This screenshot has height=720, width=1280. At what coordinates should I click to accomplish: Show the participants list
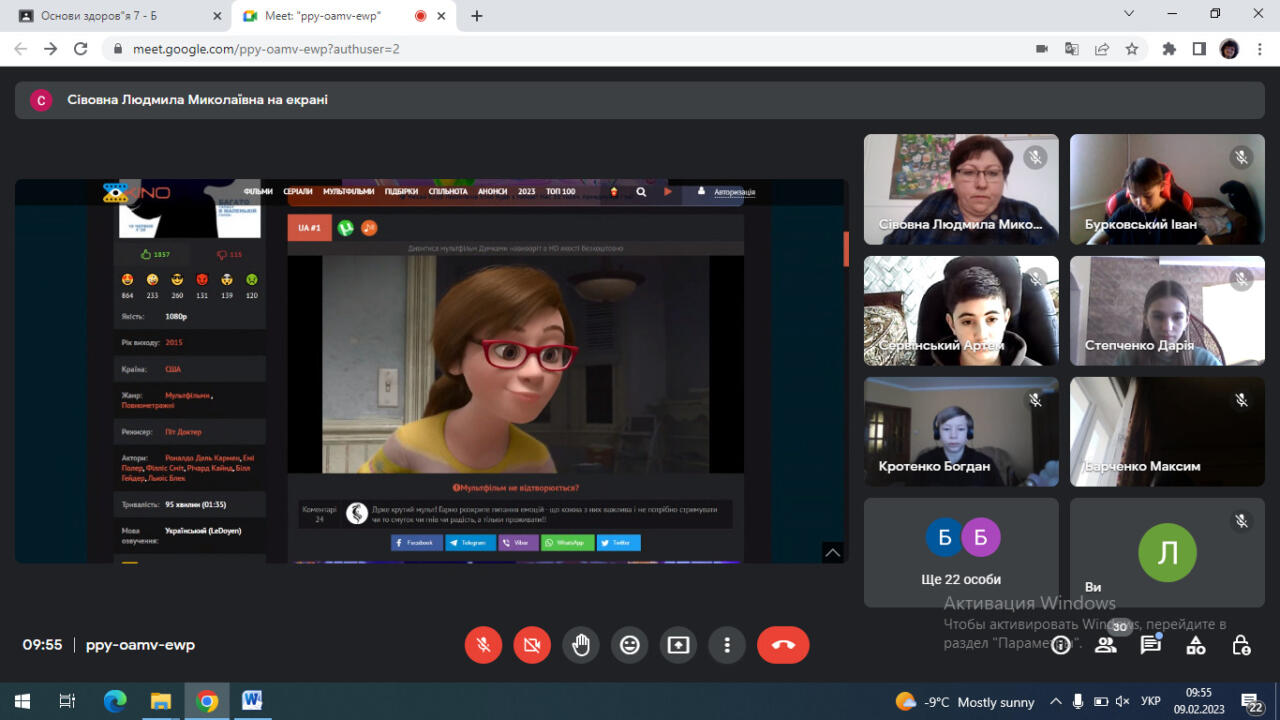[x=1106, y=645]
